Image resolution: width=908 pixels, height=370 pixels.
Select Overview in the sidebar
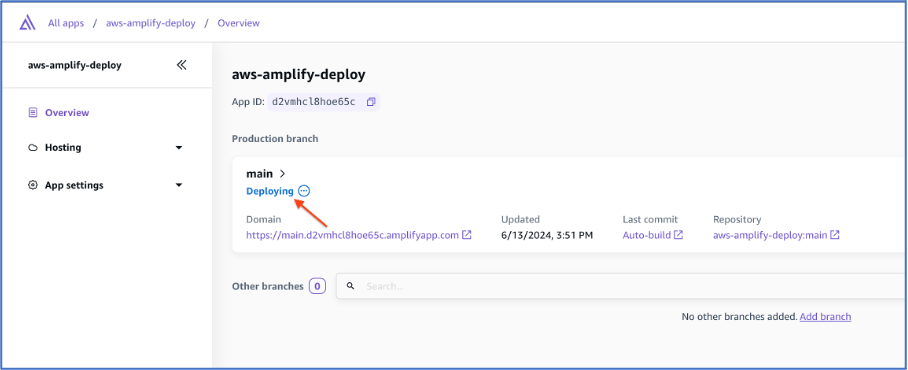coord(67,112)
